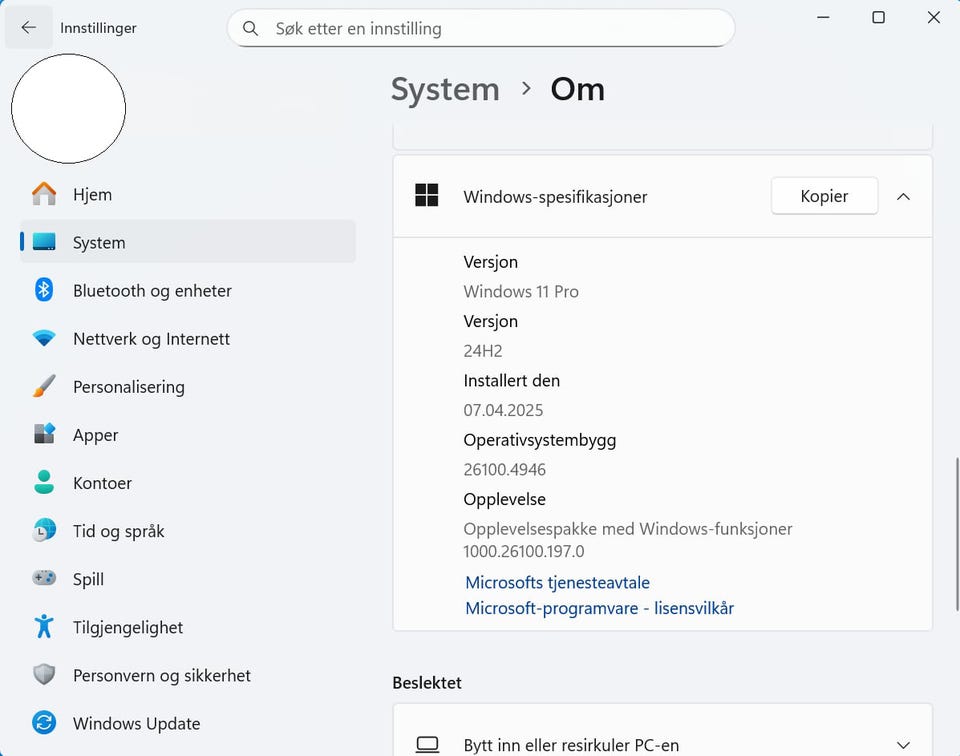Click the user profile picture circle
The height and width of the screenshot is (756, 960).
68,109
